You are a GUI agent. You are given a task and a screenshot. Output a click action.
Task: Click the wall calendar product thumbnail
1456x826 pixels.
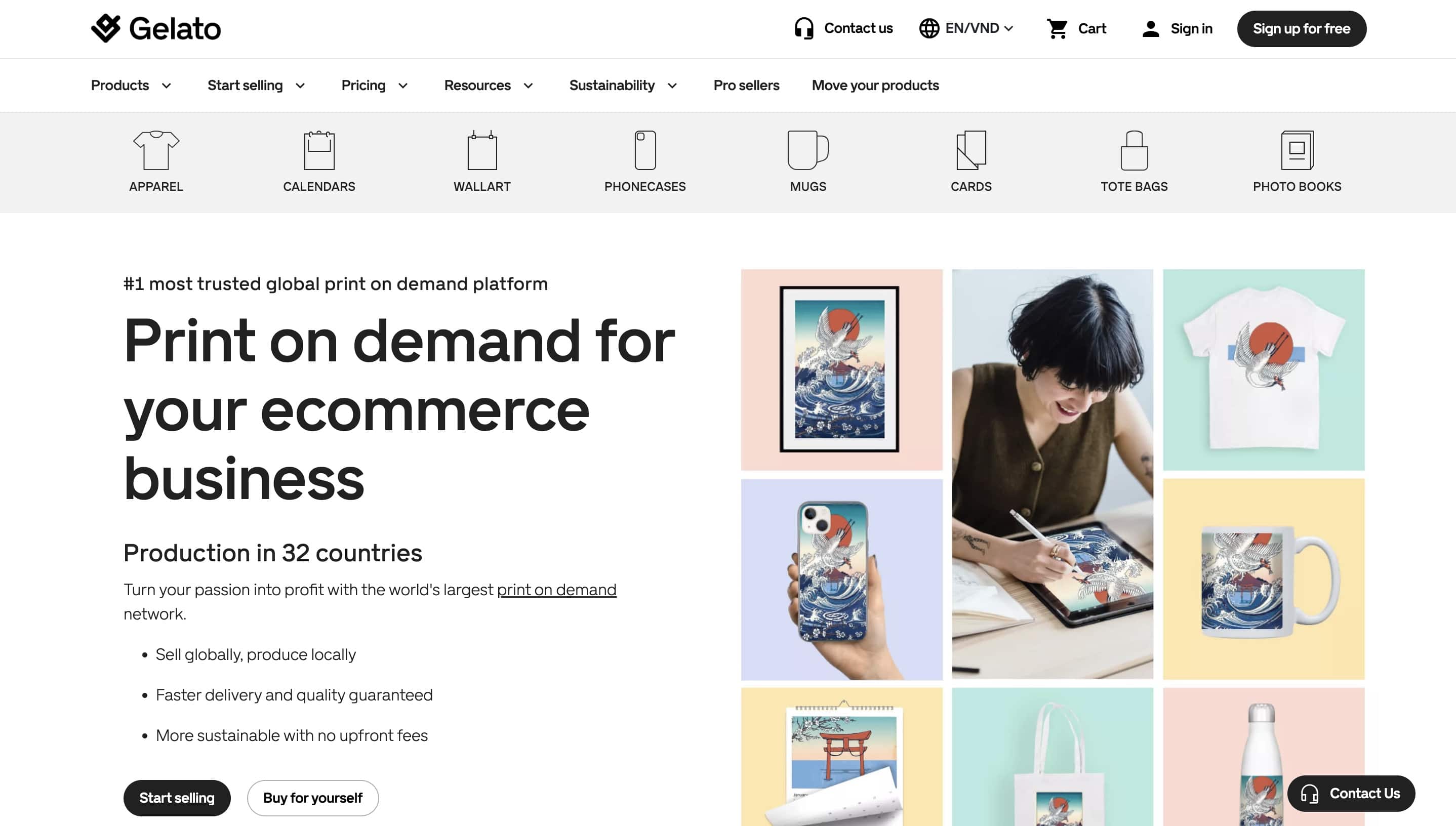841,757
